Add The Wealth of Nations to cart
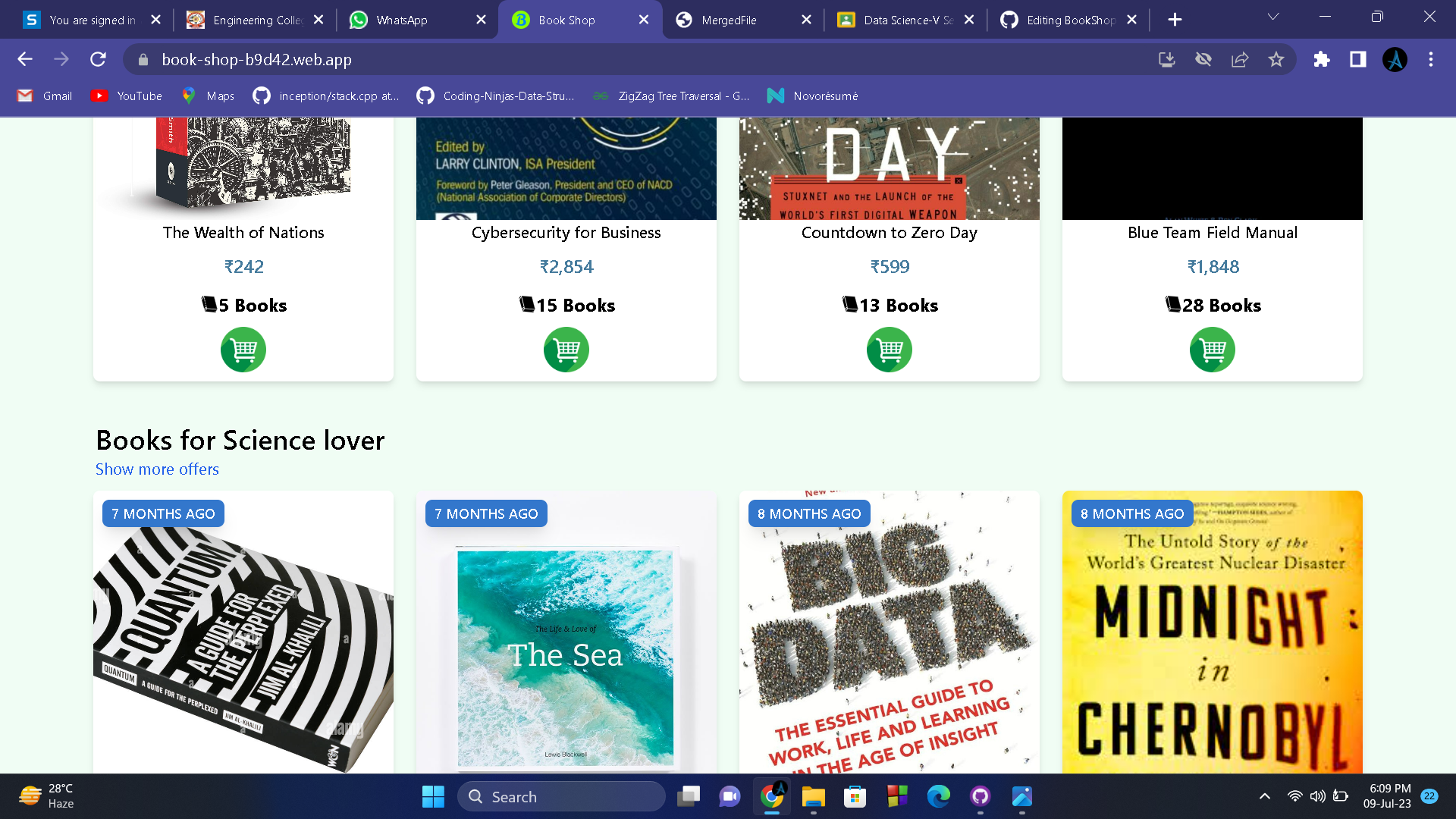 click(x=243, y=350)
